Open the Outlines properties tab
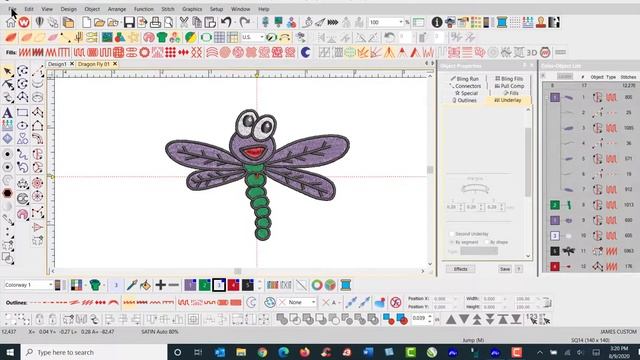This screenshot has width=640, height=360. [464, 100]
